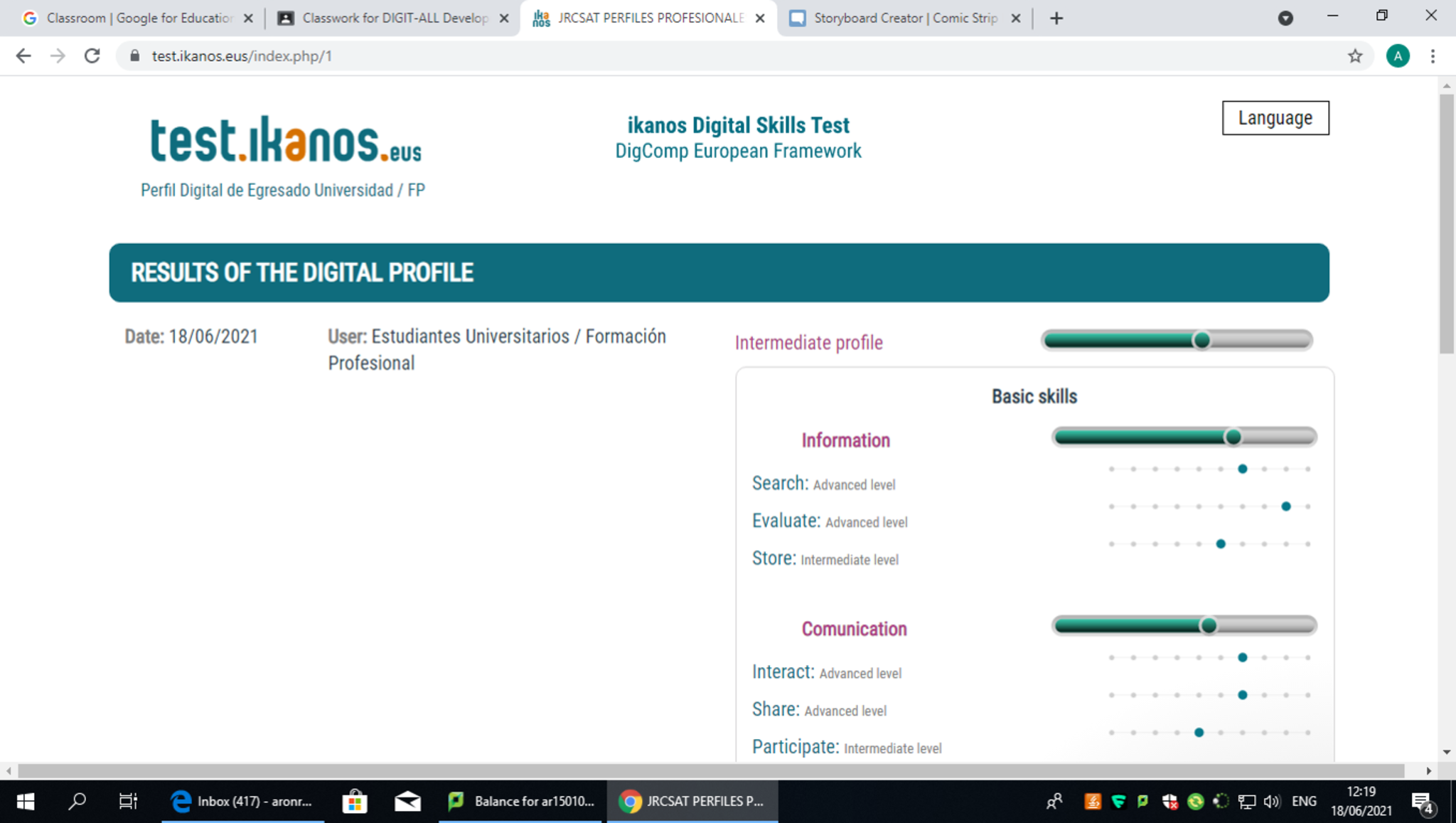The height and width of the screenshot is (823, 1456).
Task: Click the site lock icon
Action: click(x=134, y=56)
